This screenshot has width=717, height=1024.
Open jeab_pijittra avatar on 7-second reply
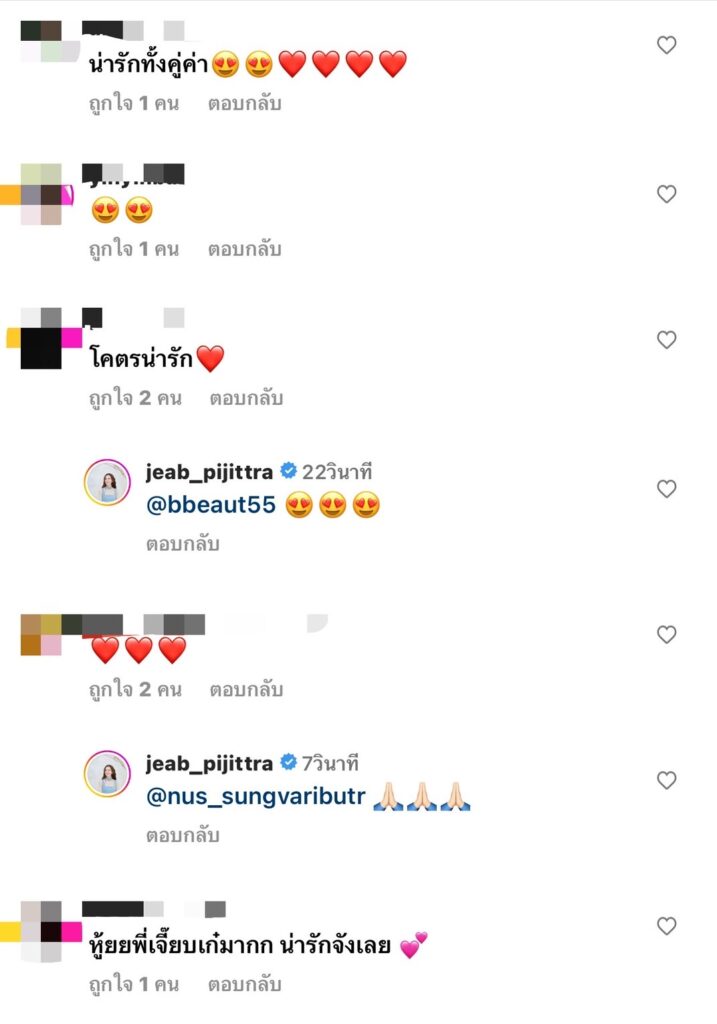[108, 774]
